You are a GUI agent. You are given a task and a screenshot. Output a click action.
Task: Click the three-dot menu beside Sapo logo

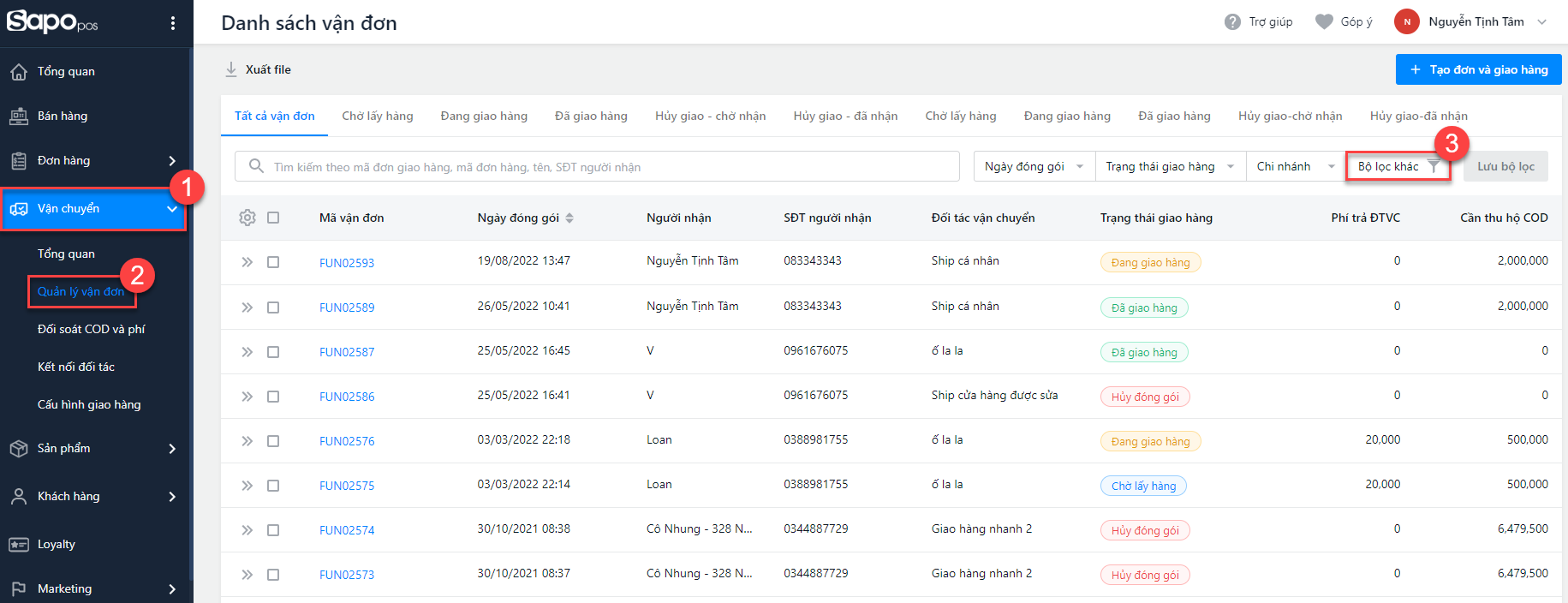click(x=173, y=23)
